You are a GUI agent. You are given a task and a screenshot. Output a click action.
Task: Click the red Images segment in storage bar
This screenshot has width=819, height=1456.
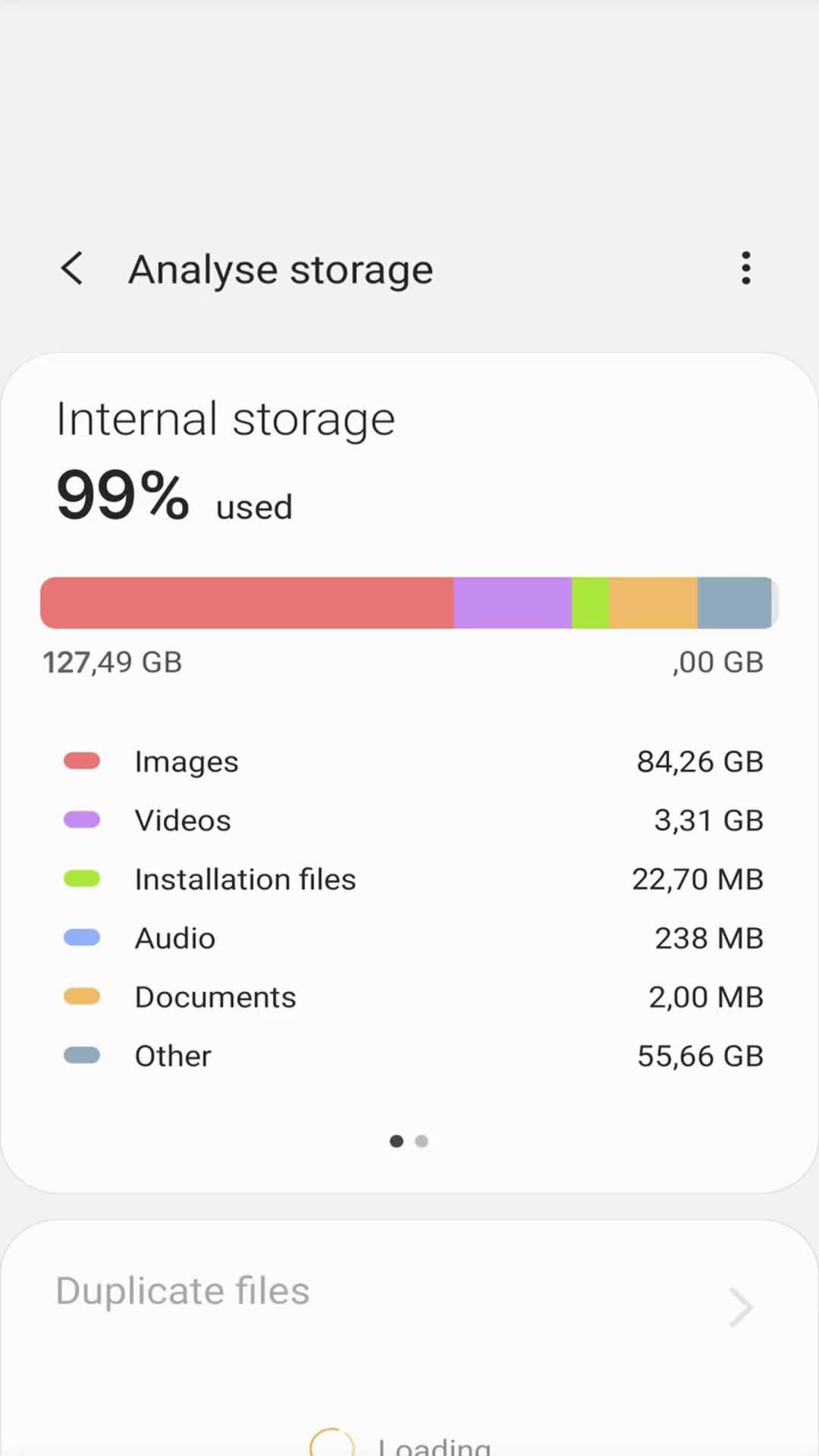[x=246, y=603]
